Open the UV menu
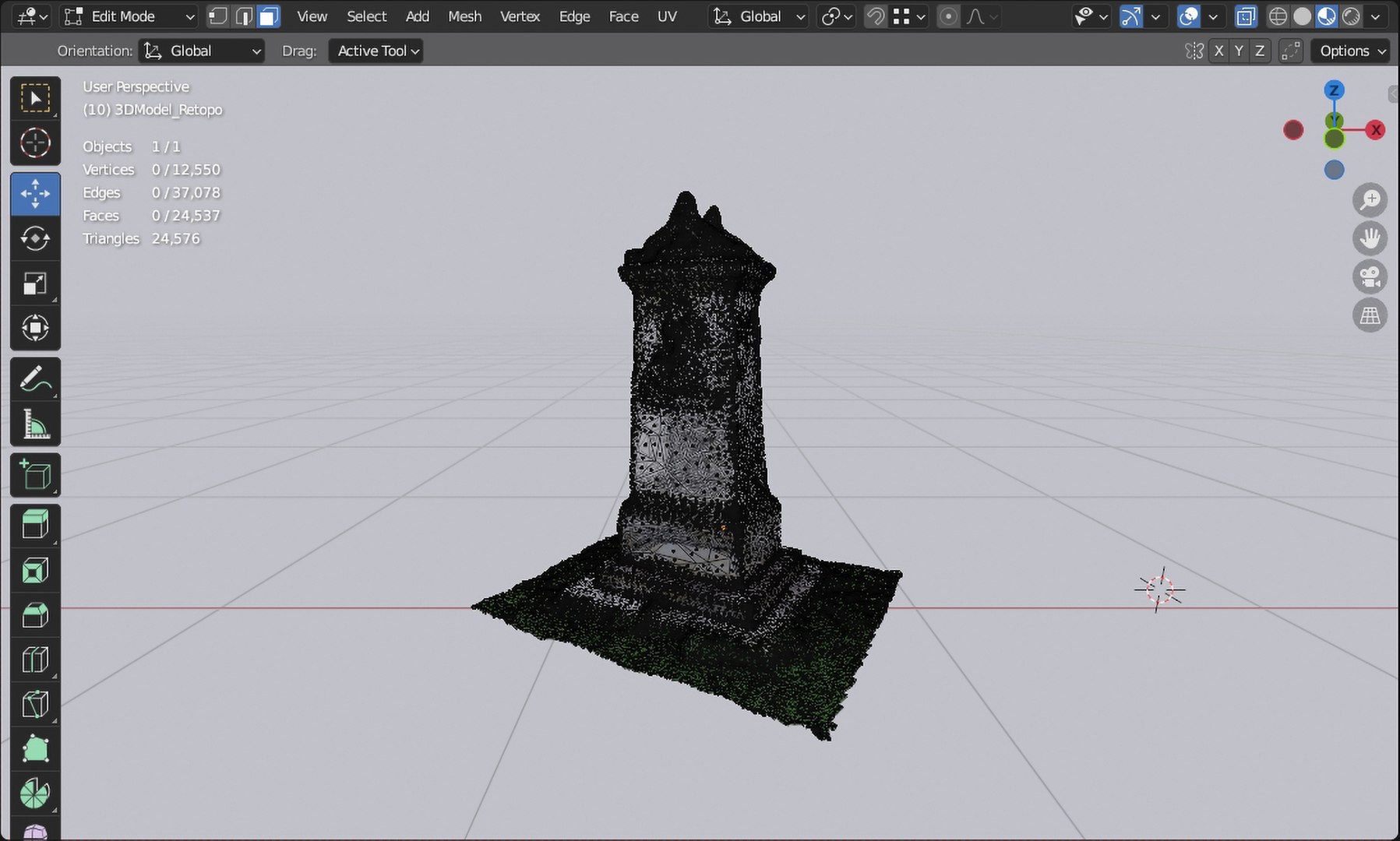 (667, 16)
